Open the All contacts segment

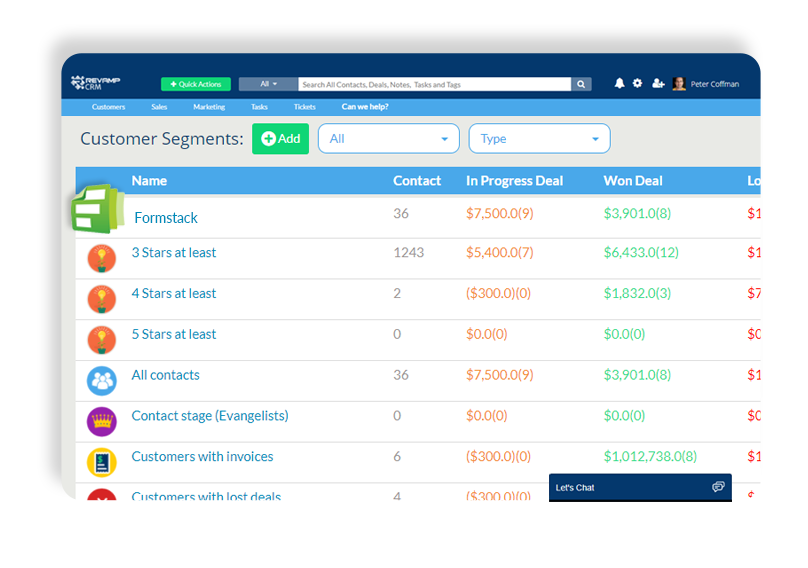tap(165, 375)
